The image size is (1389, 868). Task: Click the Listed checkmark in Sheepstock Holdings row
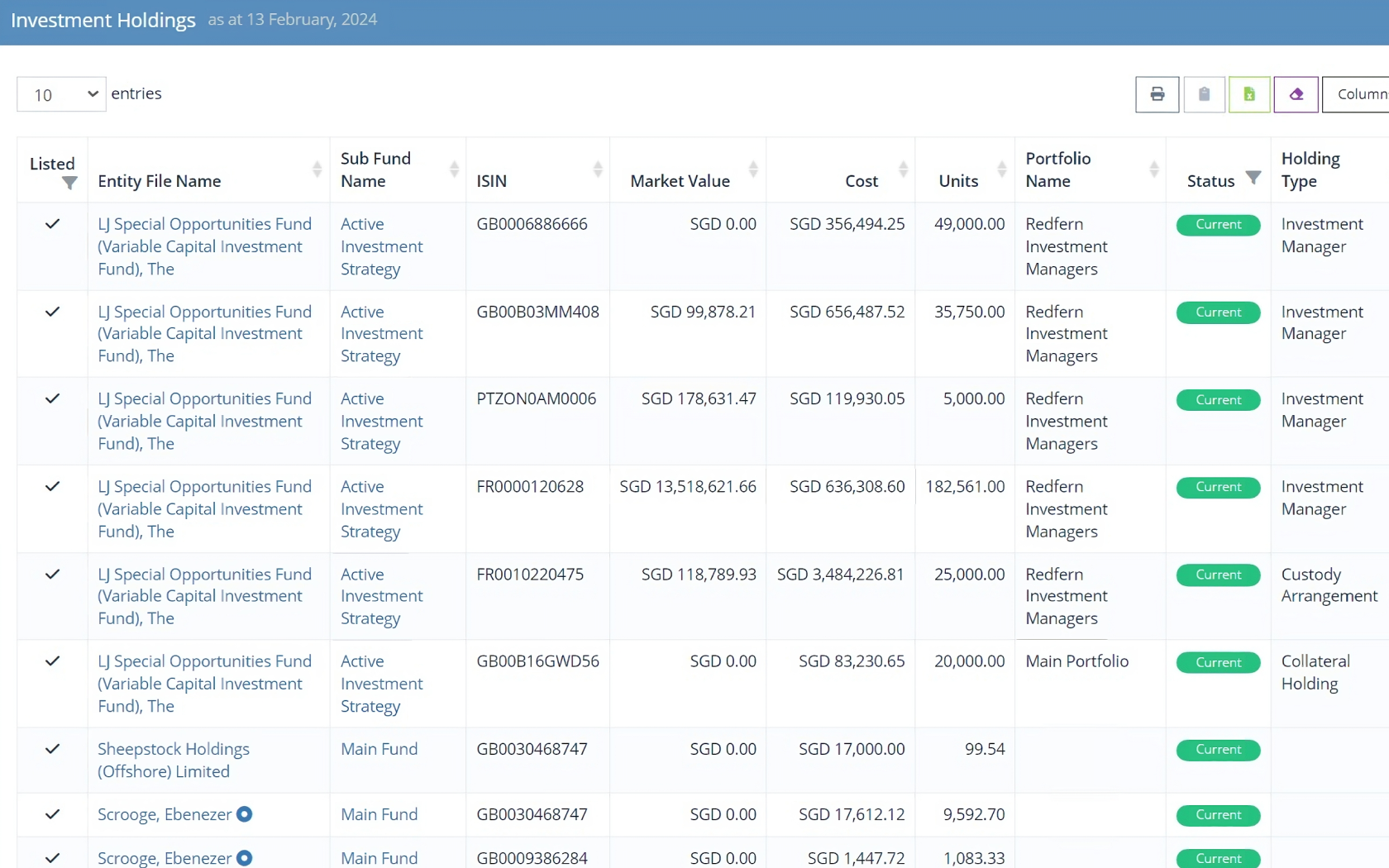52,749
